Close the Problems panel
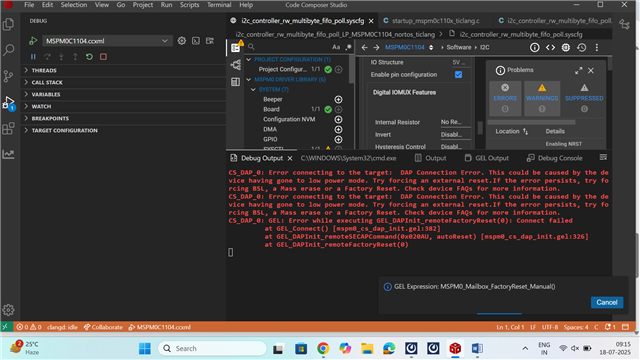Viewport: 640px width, 360px height. point(591,71)
